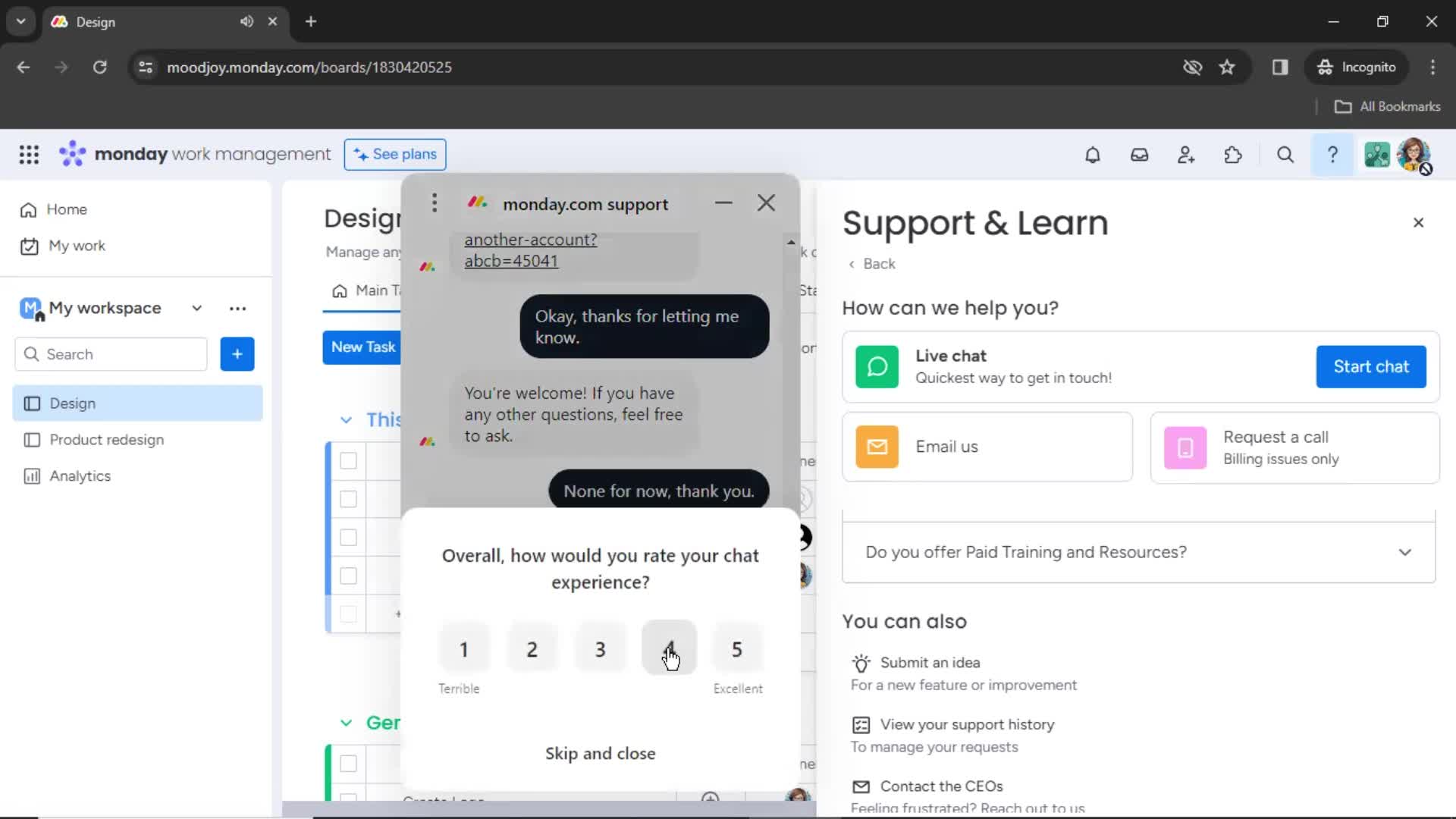Click the orange Email us icon
This screenshot has width=1456, height=819.
pos(877,447)
